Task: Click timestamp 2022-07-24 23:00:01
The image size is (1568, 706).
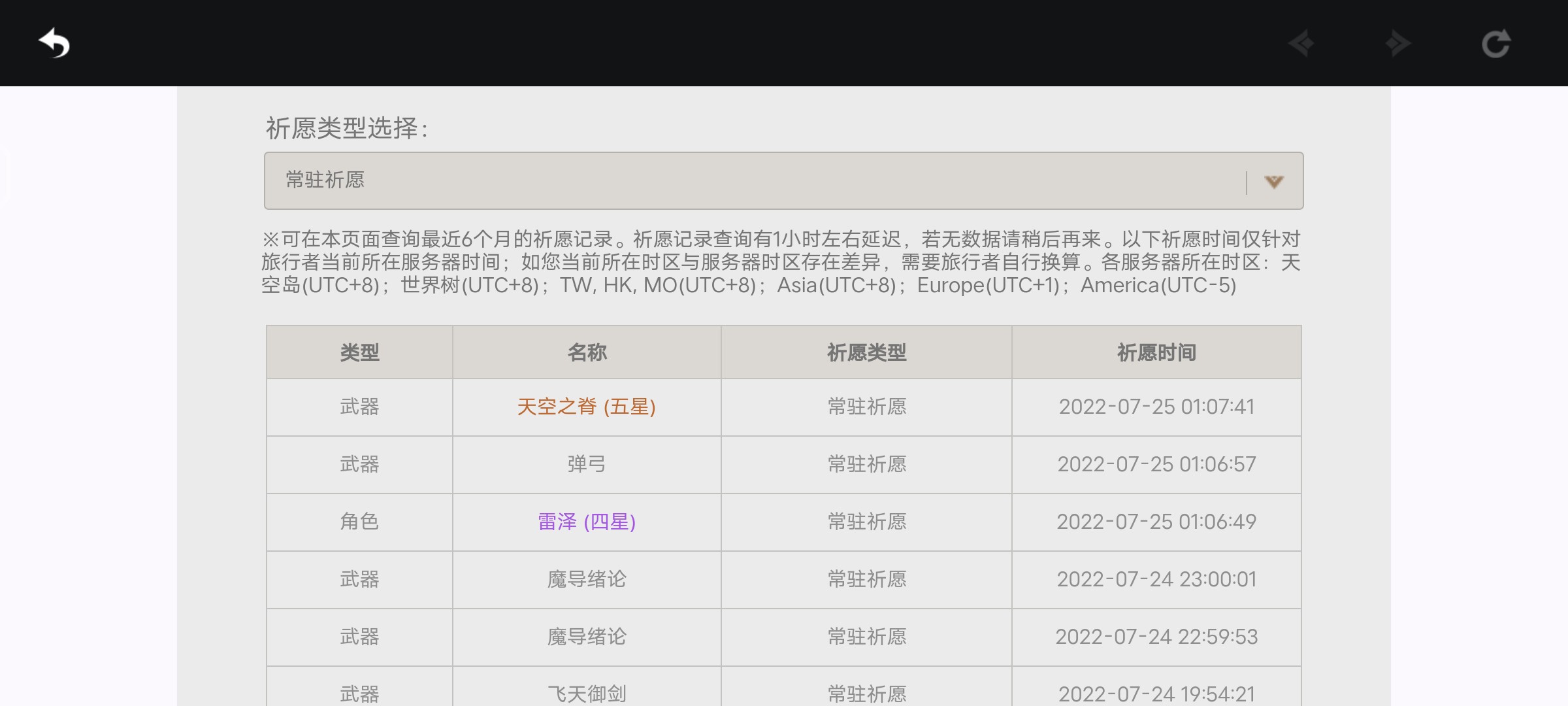Action: coord(1156,579)
